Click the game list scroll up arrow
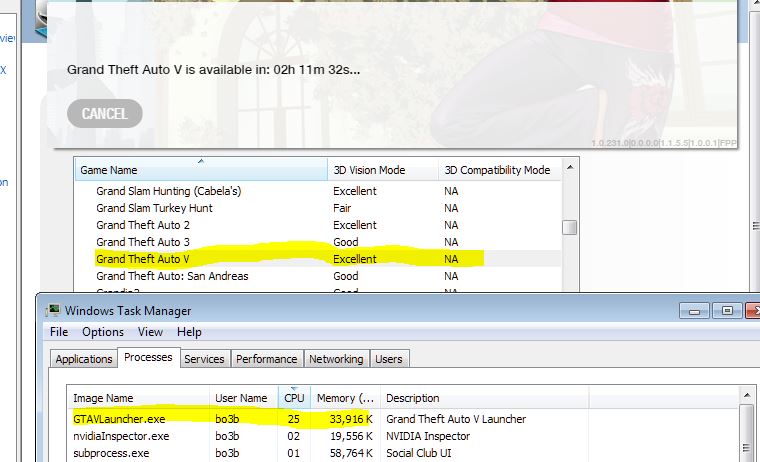The width and height of the screenshot is (760, 462). (x=570, y=167)
